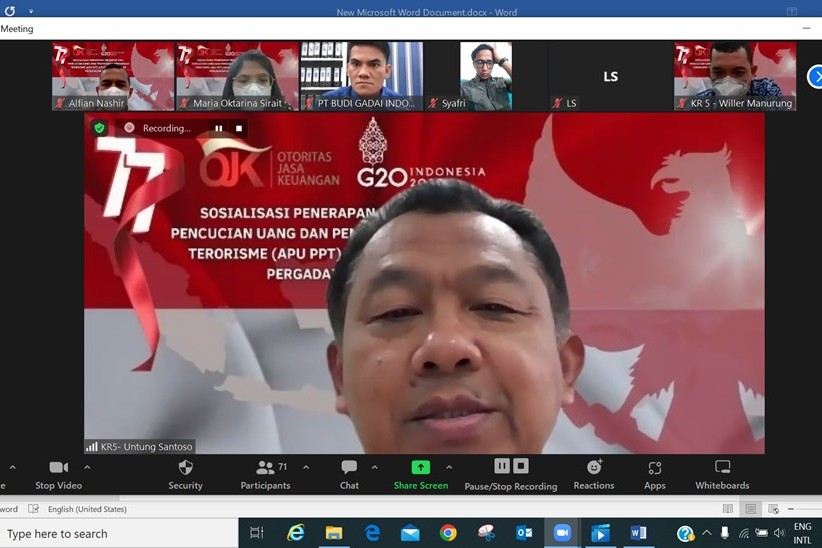Open Google Chrome from the taskbar
This screenshot has width=822, height=548.
448,533
